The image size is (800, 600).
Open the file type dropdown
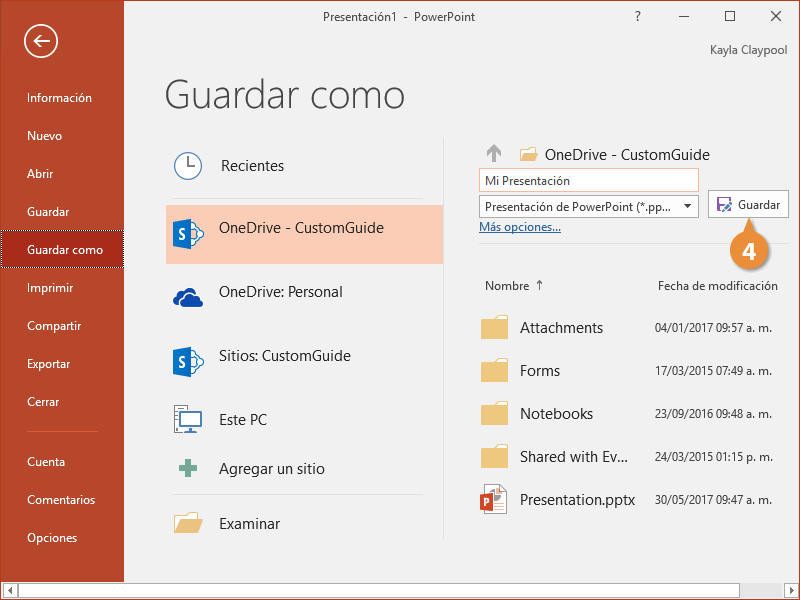pyautogui.click(x=687, y=207)
